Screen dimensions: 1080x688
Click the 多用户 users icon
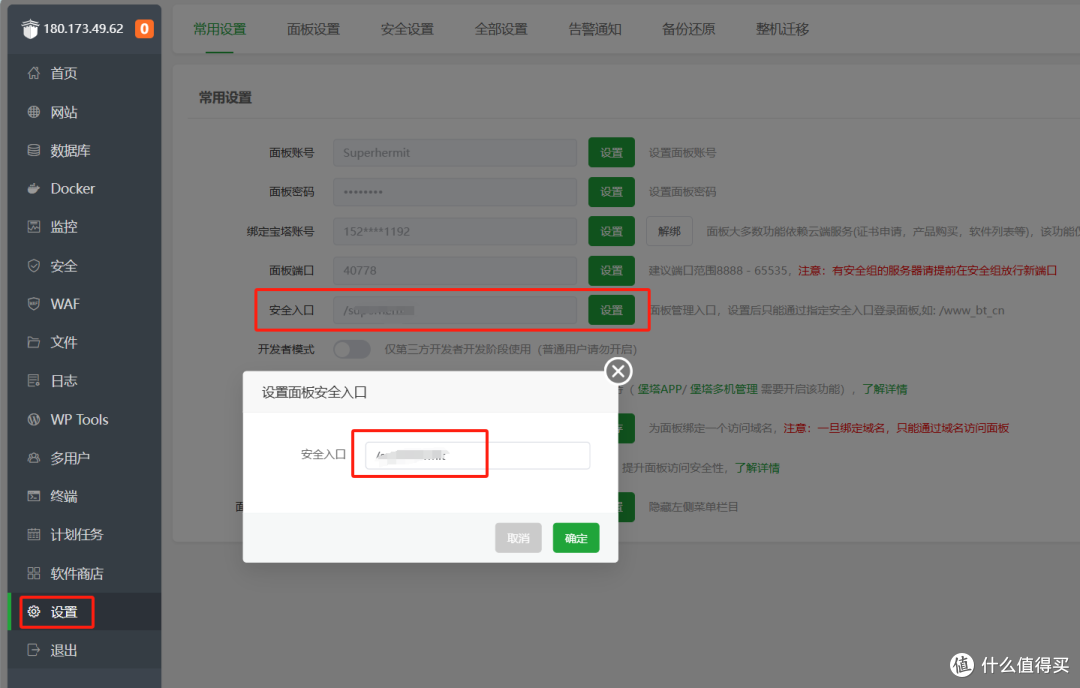point(34,458)
